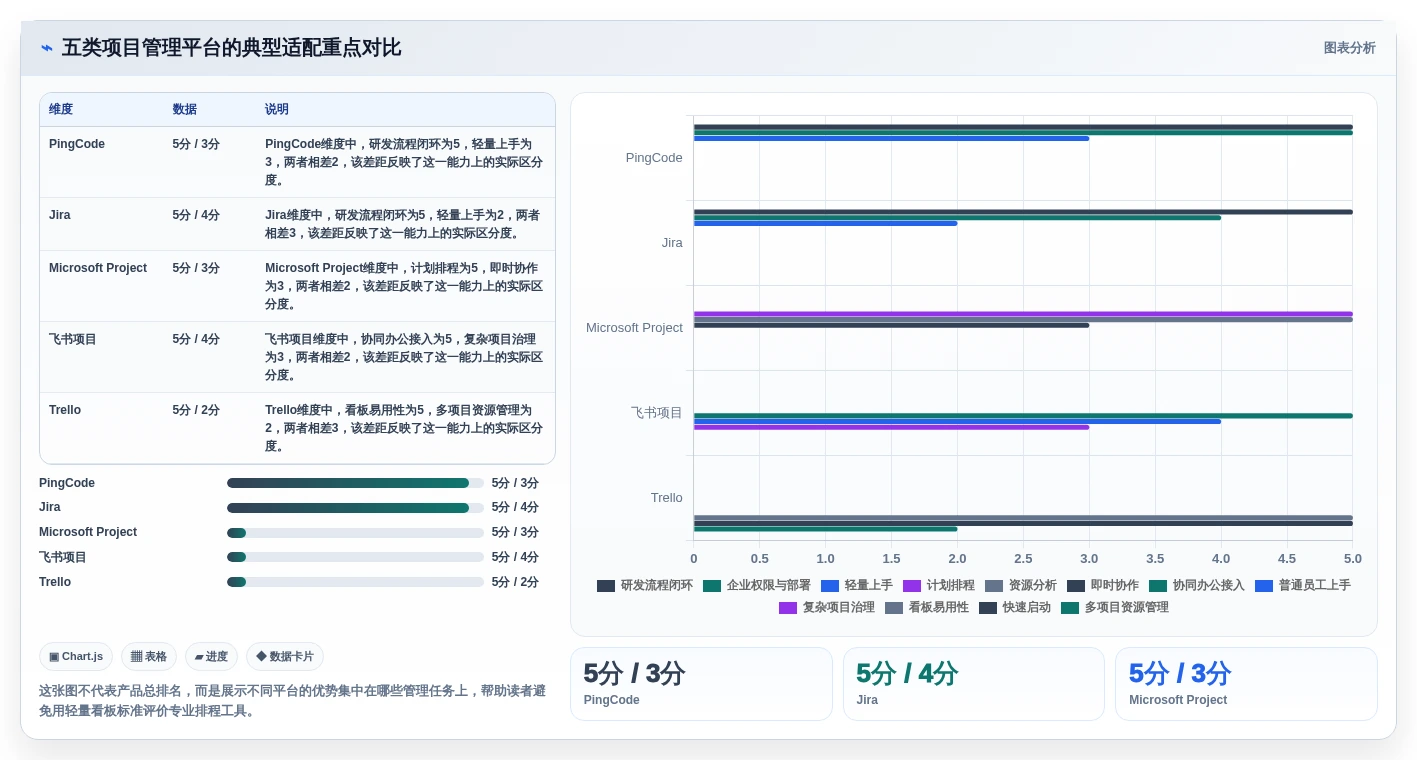
Task: Select the 飞书项目 table row name
Action: point(73,339)
